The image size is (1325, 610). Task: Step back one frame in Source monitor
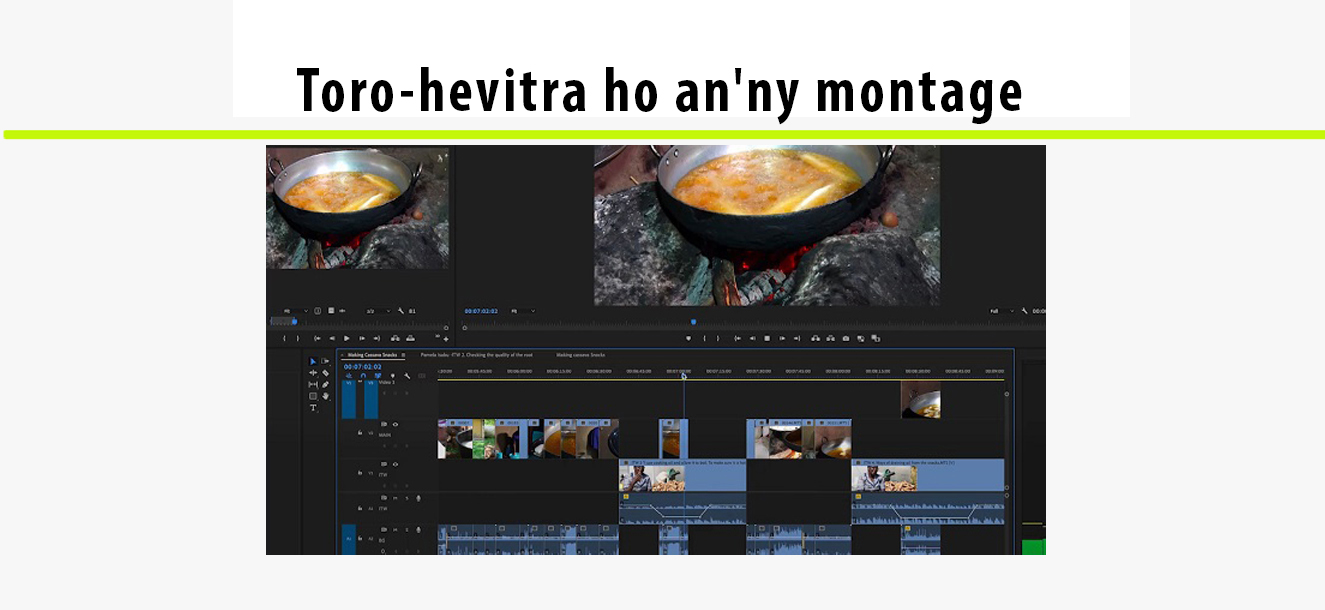click(x=332, y=338)
